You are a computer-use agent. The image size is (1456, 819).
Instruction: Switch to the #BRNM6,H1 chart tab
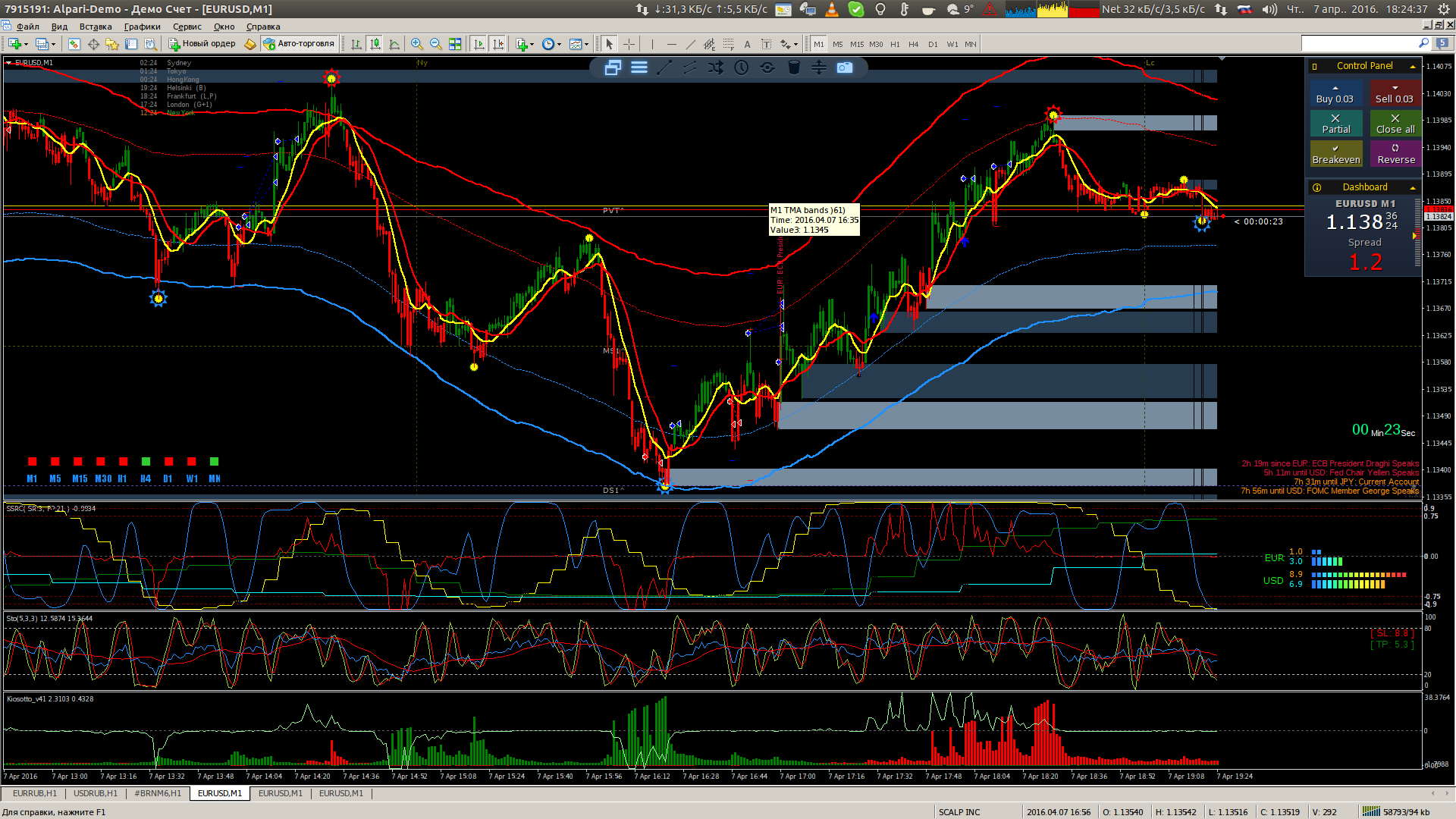coord(158,793)
